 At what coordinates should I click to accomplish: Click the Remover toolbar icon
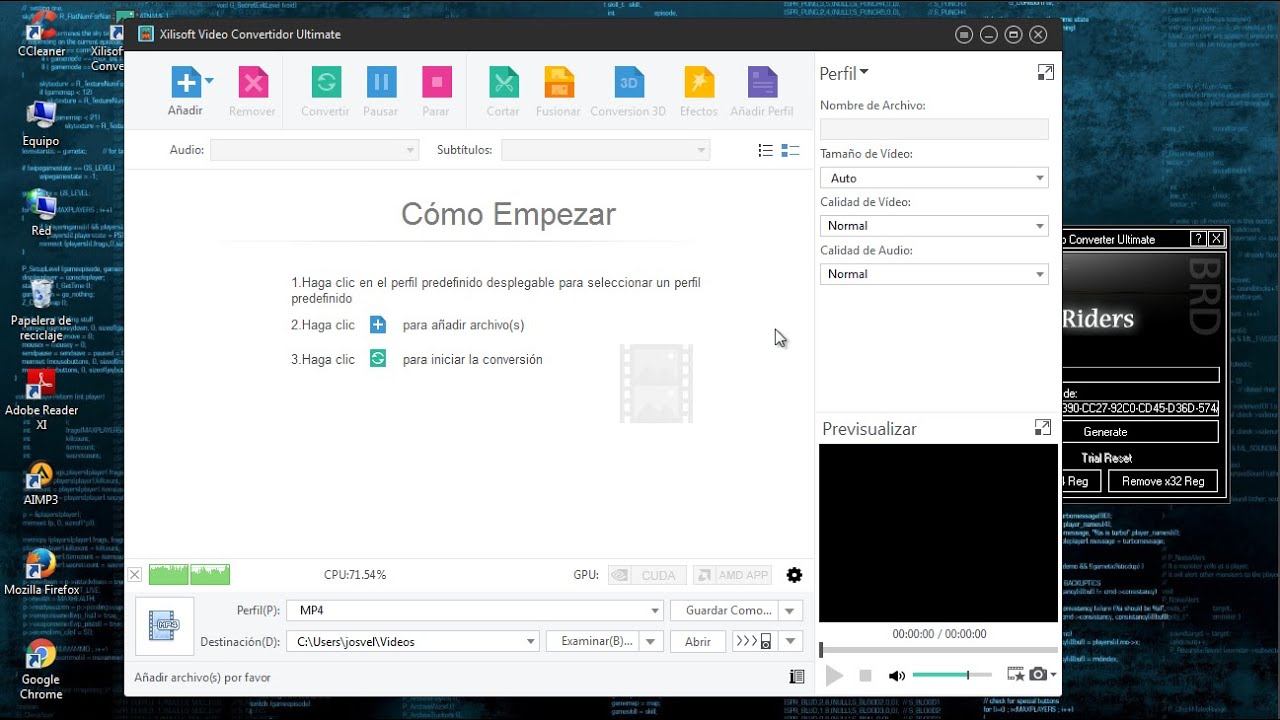[253, 82]
